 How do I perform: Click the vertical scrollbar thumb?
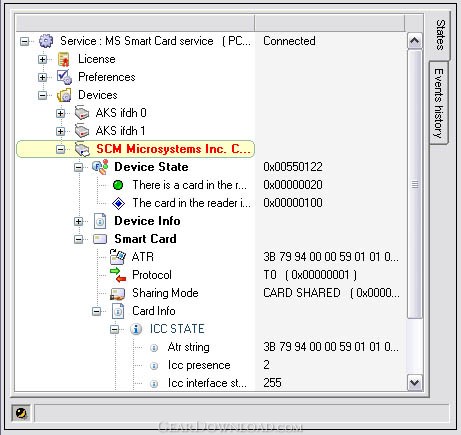tap(415, 184)
